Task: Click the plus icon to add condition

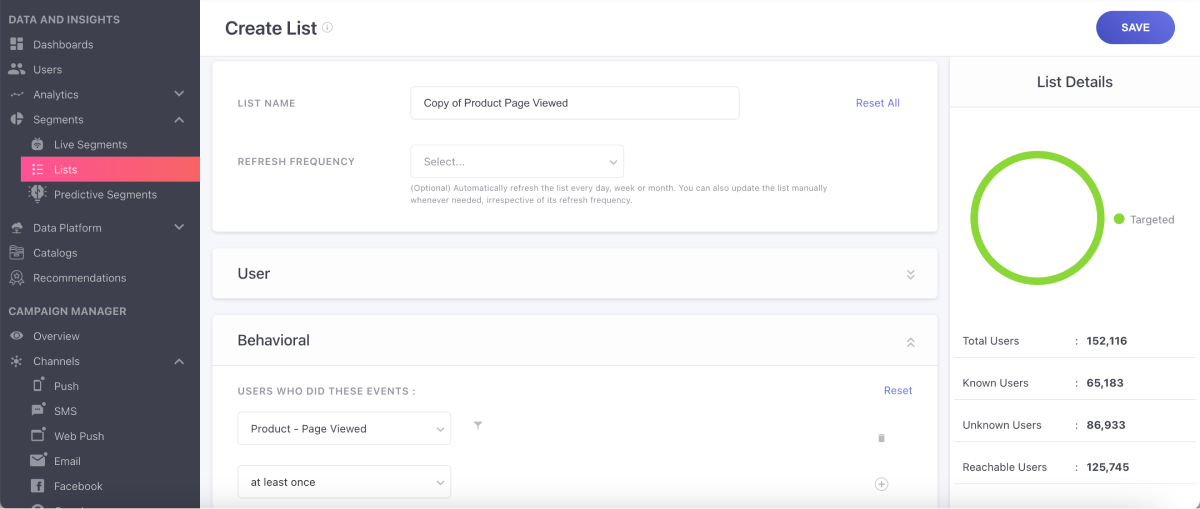Action: coord(881,484)
